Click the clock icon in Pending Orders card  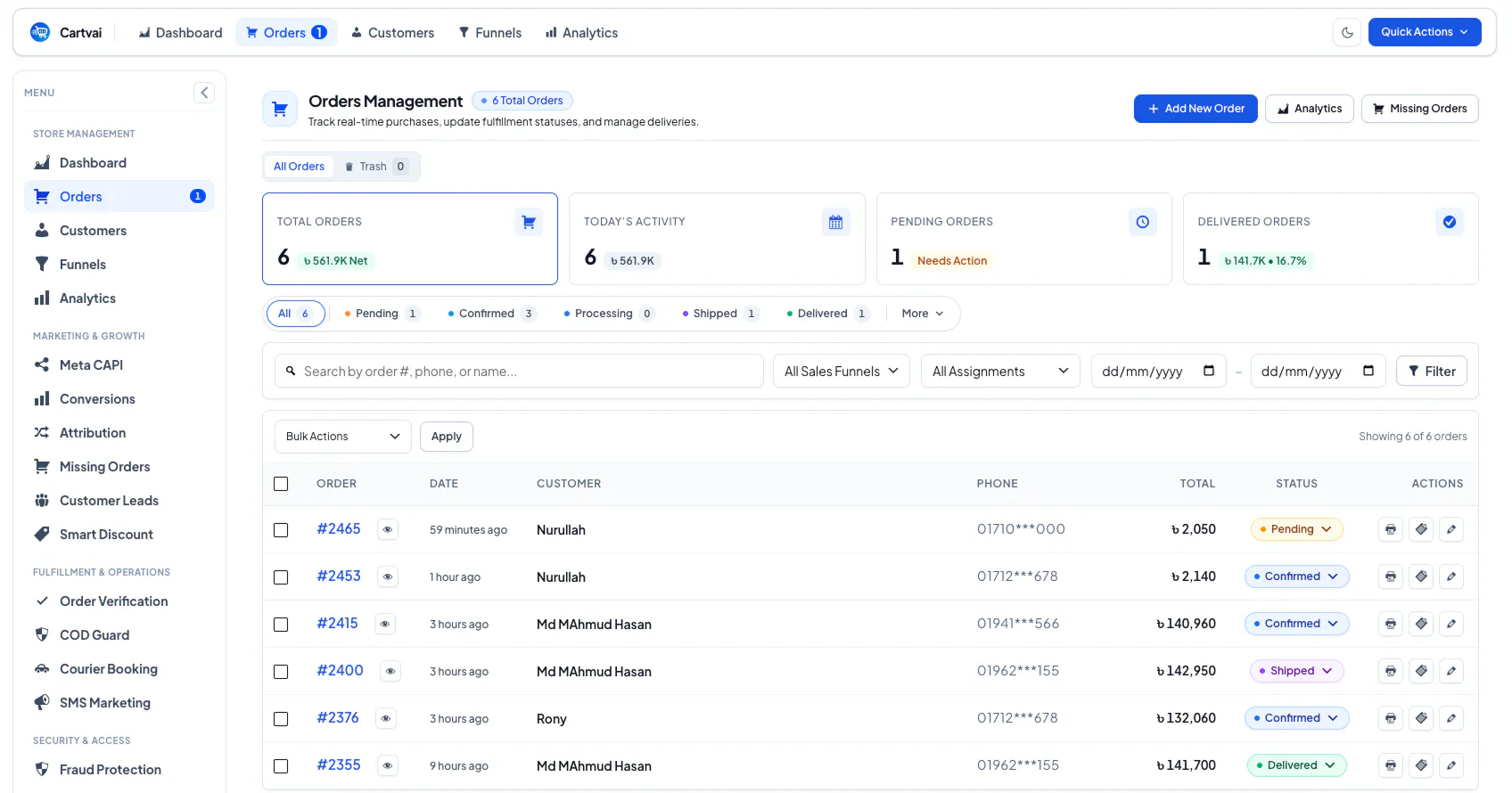coord(1143,222)
